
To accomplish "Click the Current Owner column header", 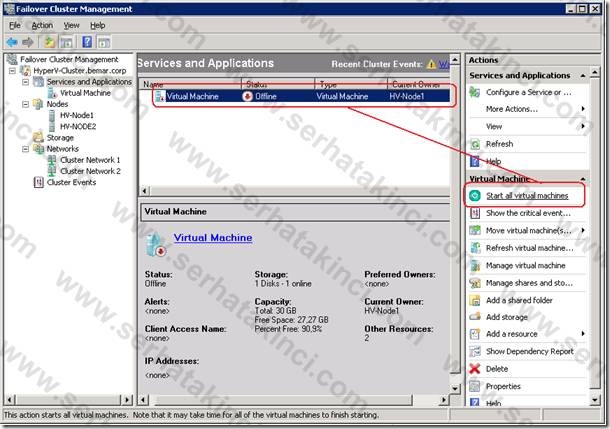I will [x=419, y=84].
